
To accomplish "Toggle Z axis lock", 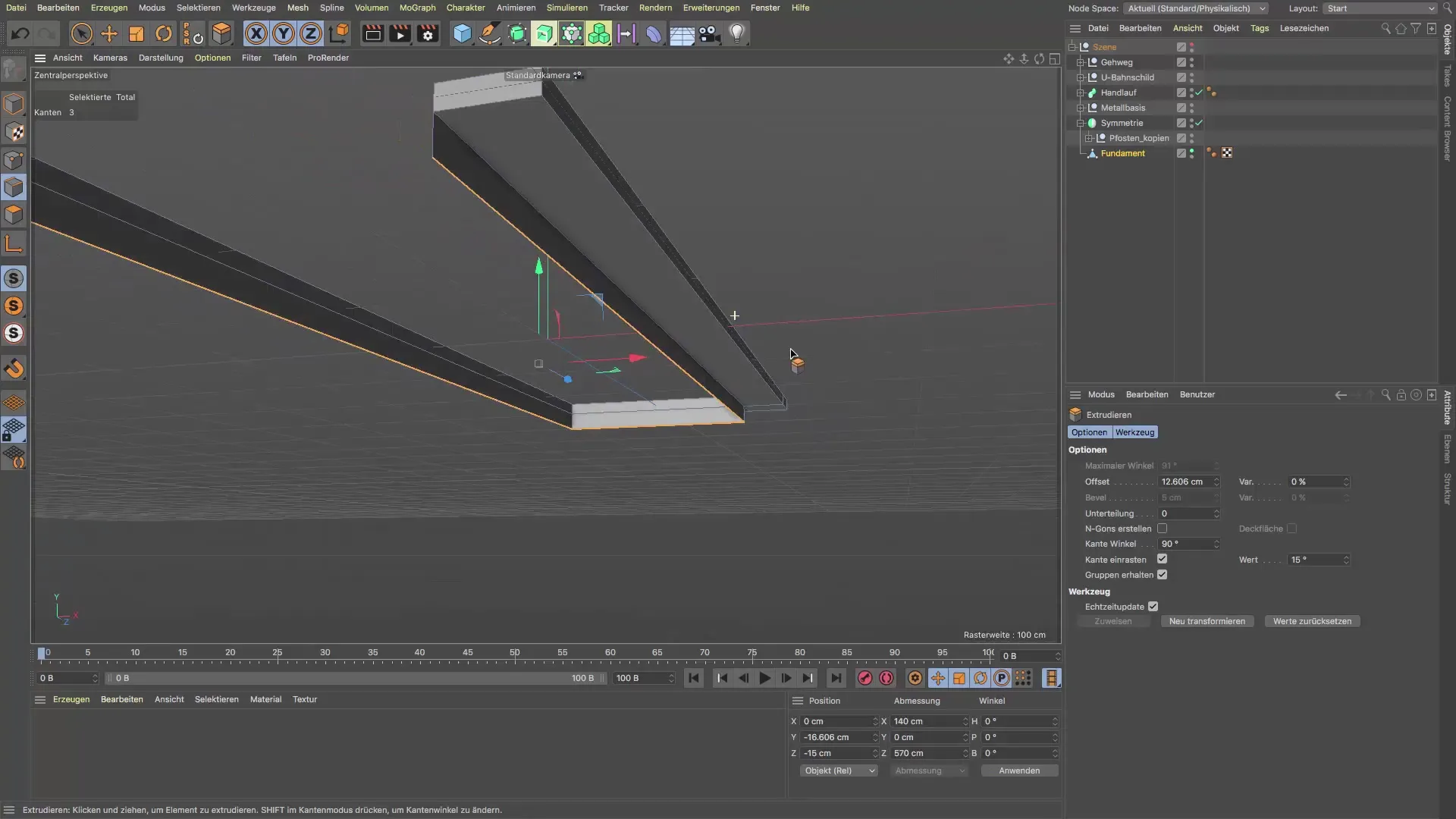I will pyautogui.click(x=311, y=33).
